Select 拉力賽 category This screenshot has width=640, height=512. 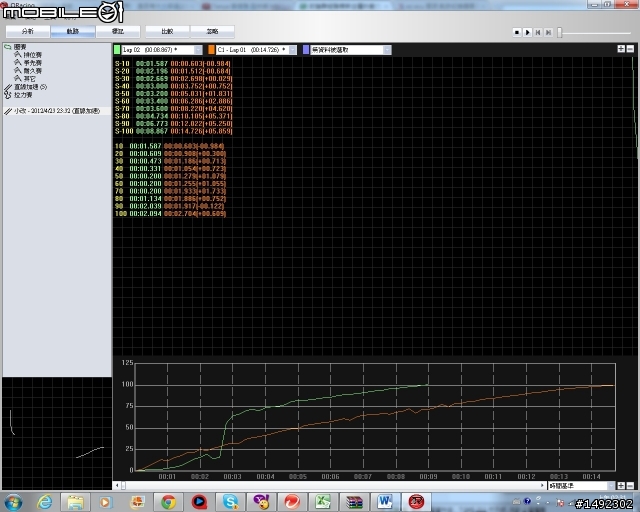pos(23,95)
